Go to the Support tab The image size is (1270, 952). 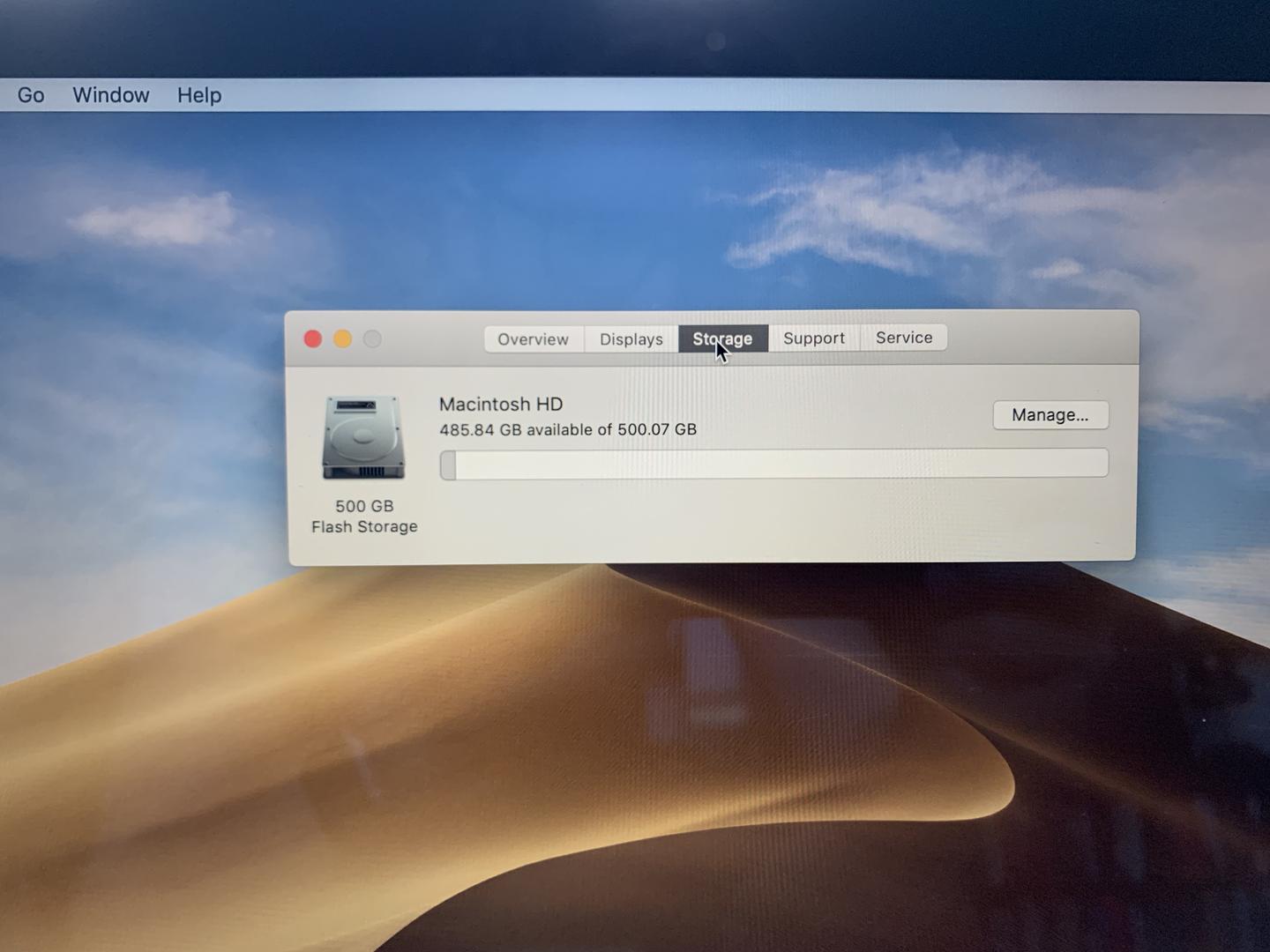tap(814, 338)
